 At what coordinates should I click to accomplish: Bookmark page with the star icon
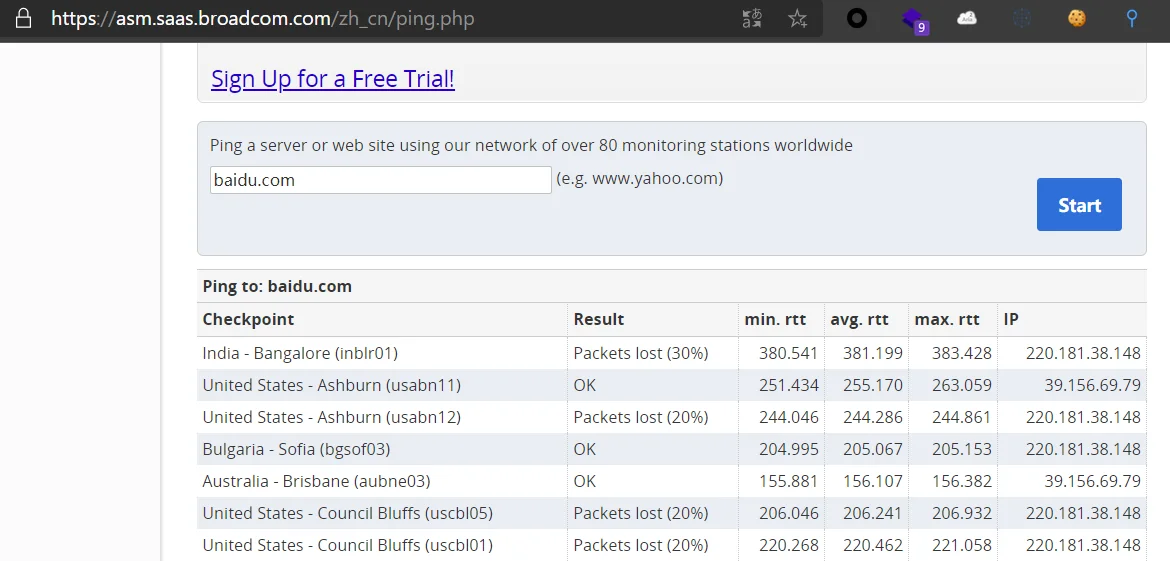pos(798,19)
